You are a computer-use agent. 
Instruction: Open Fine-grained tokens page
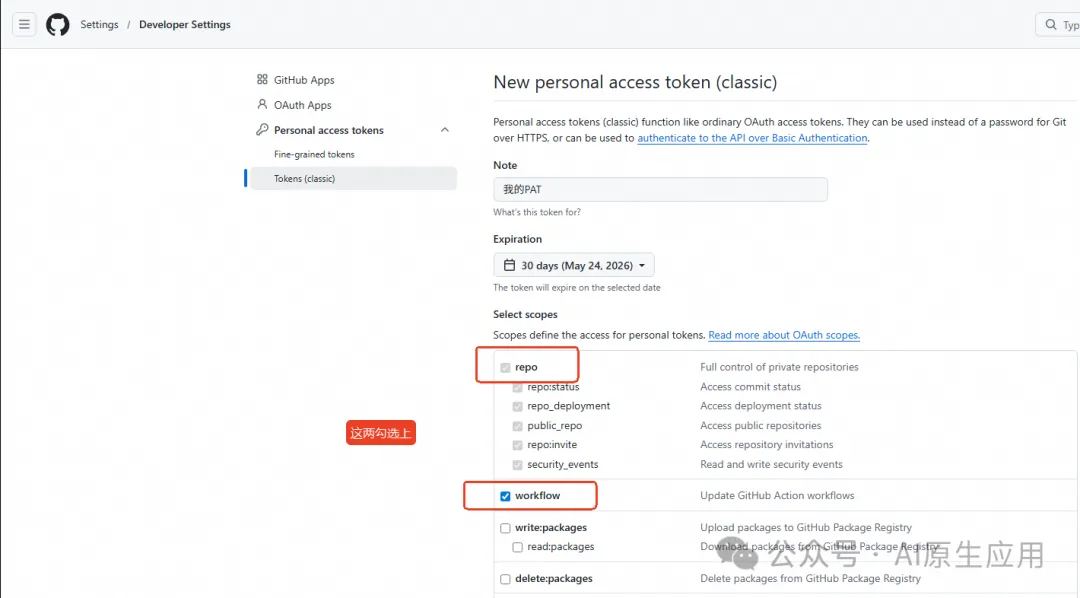pos(314,155)
